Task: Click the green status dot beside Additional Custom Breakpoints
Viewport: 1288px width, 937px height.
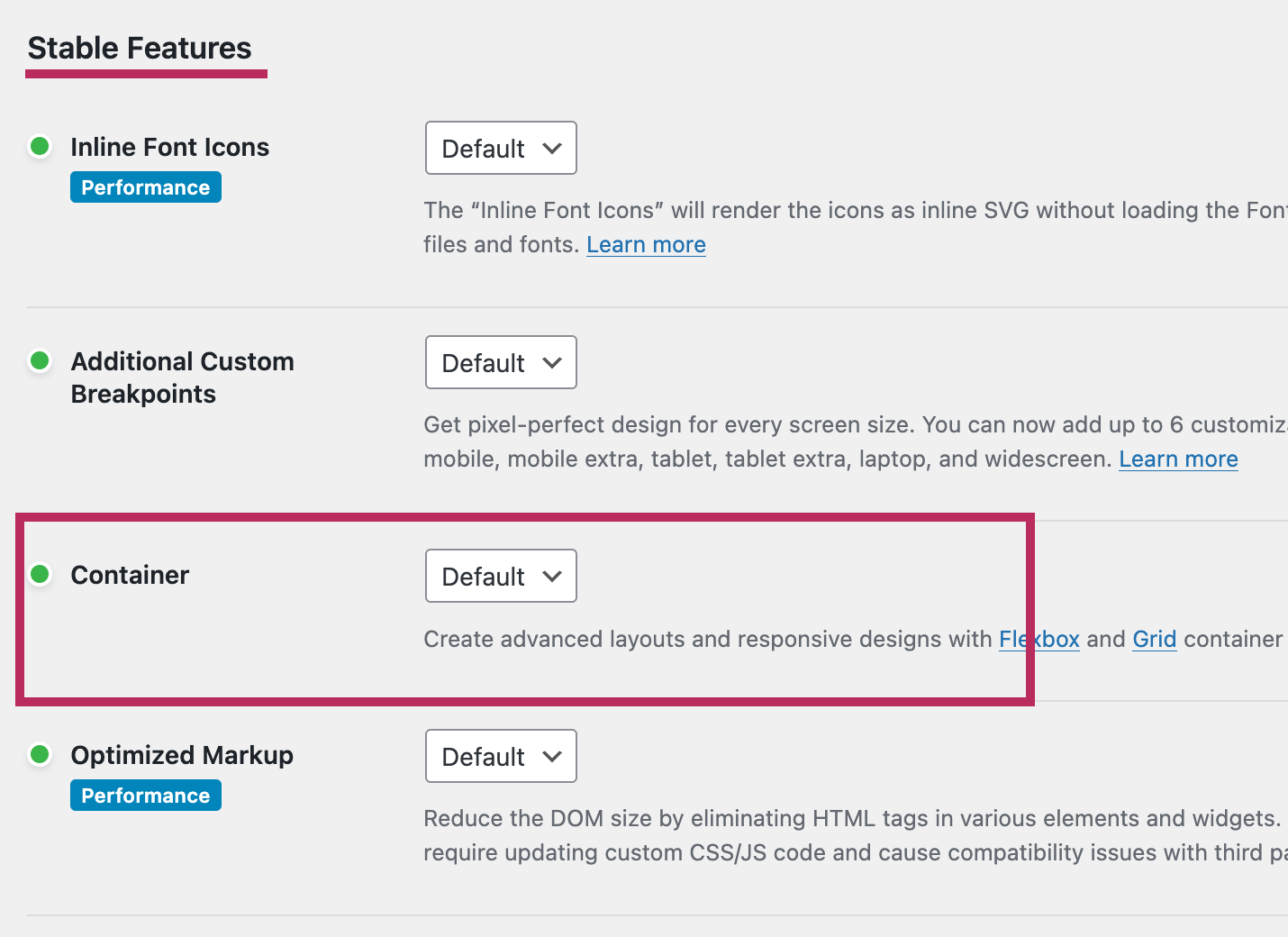Action: (40, 360)
